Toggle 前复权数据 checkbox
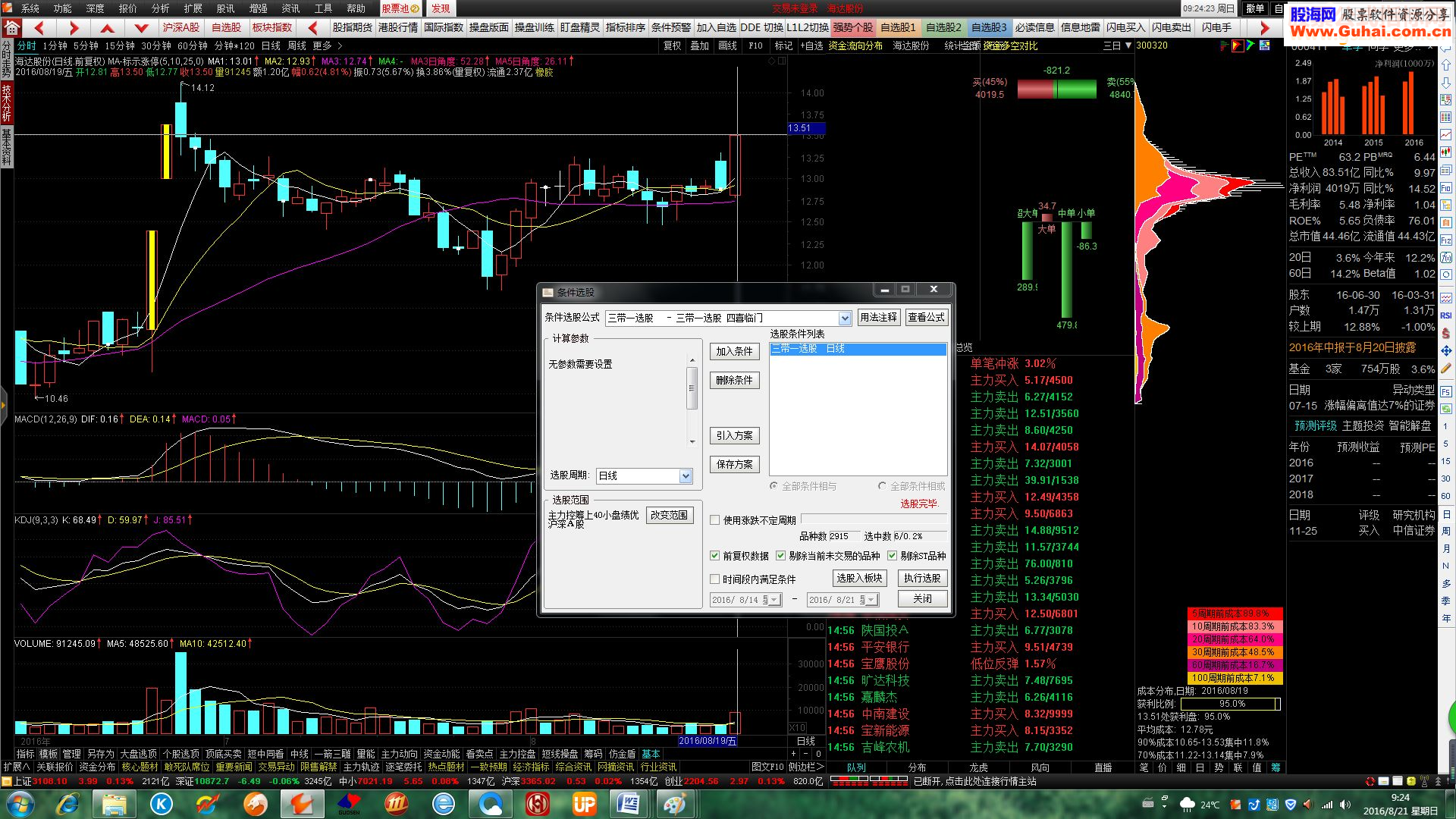The image size is (1456, 819). point(714,556)
